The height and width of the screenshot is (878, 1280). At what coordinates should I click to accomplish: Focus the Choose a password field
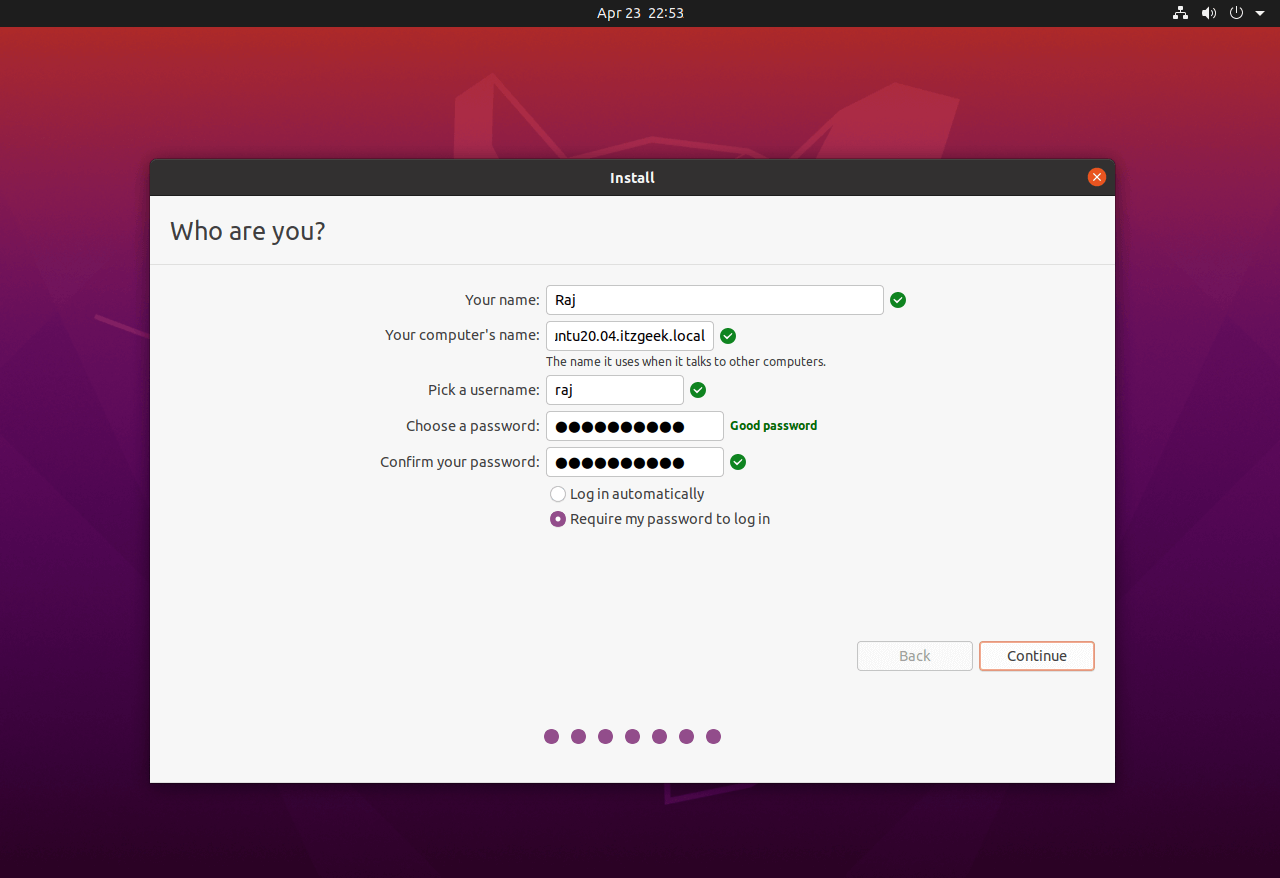(634, 426)
